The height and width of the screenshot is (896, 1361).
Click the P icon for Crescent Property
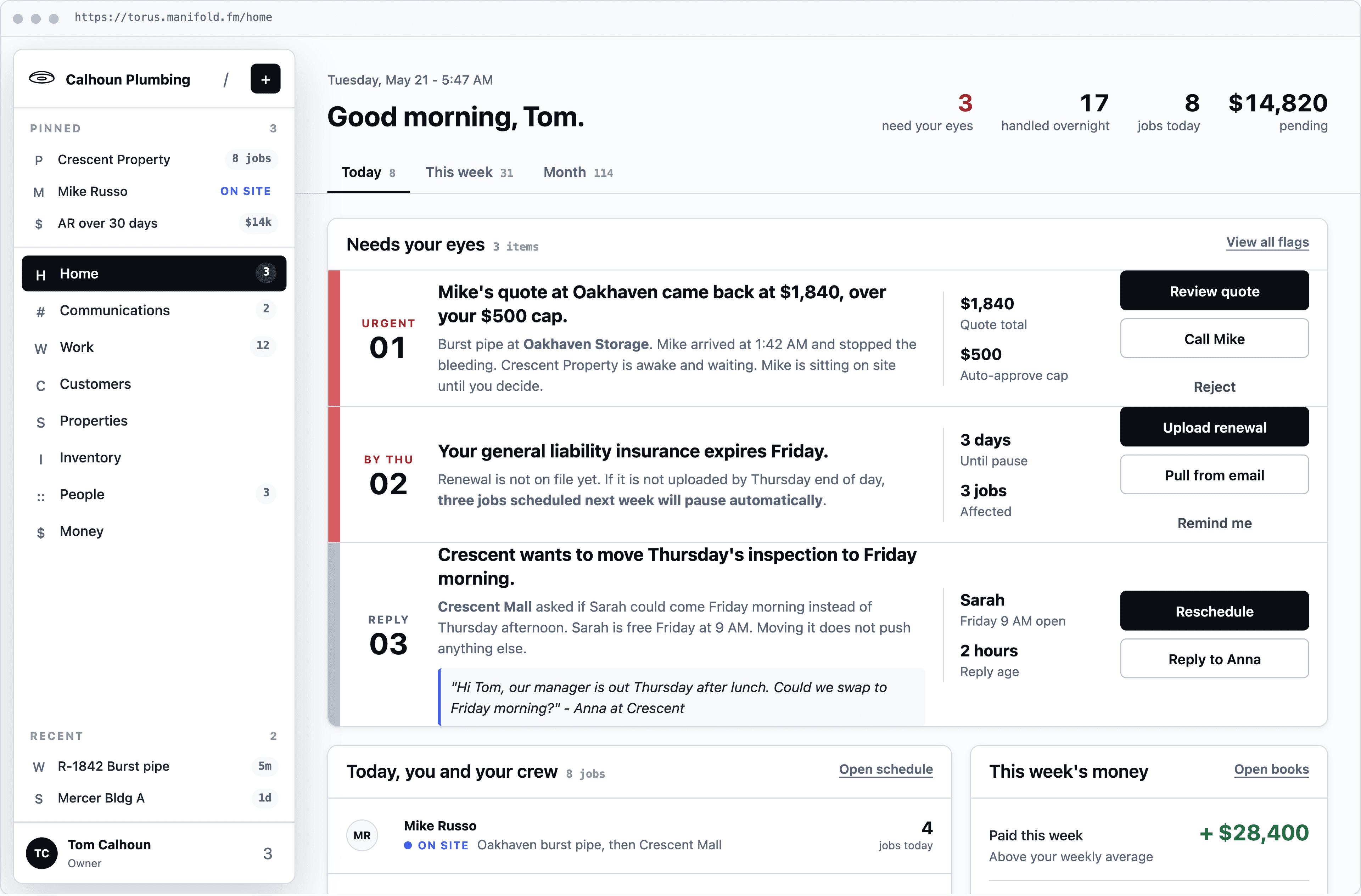(x=39, y=160)
